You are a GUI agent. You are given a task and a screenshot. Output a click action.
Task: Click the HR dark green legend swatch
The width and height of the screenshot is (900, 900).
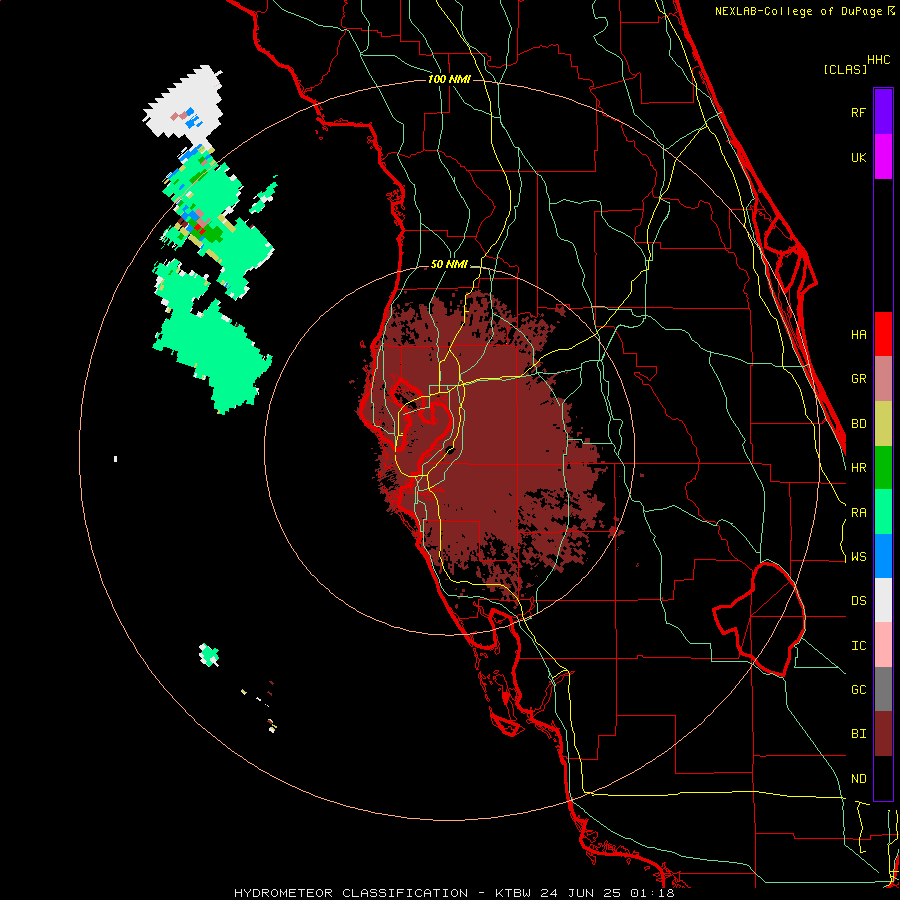click(x=883, y=468)
